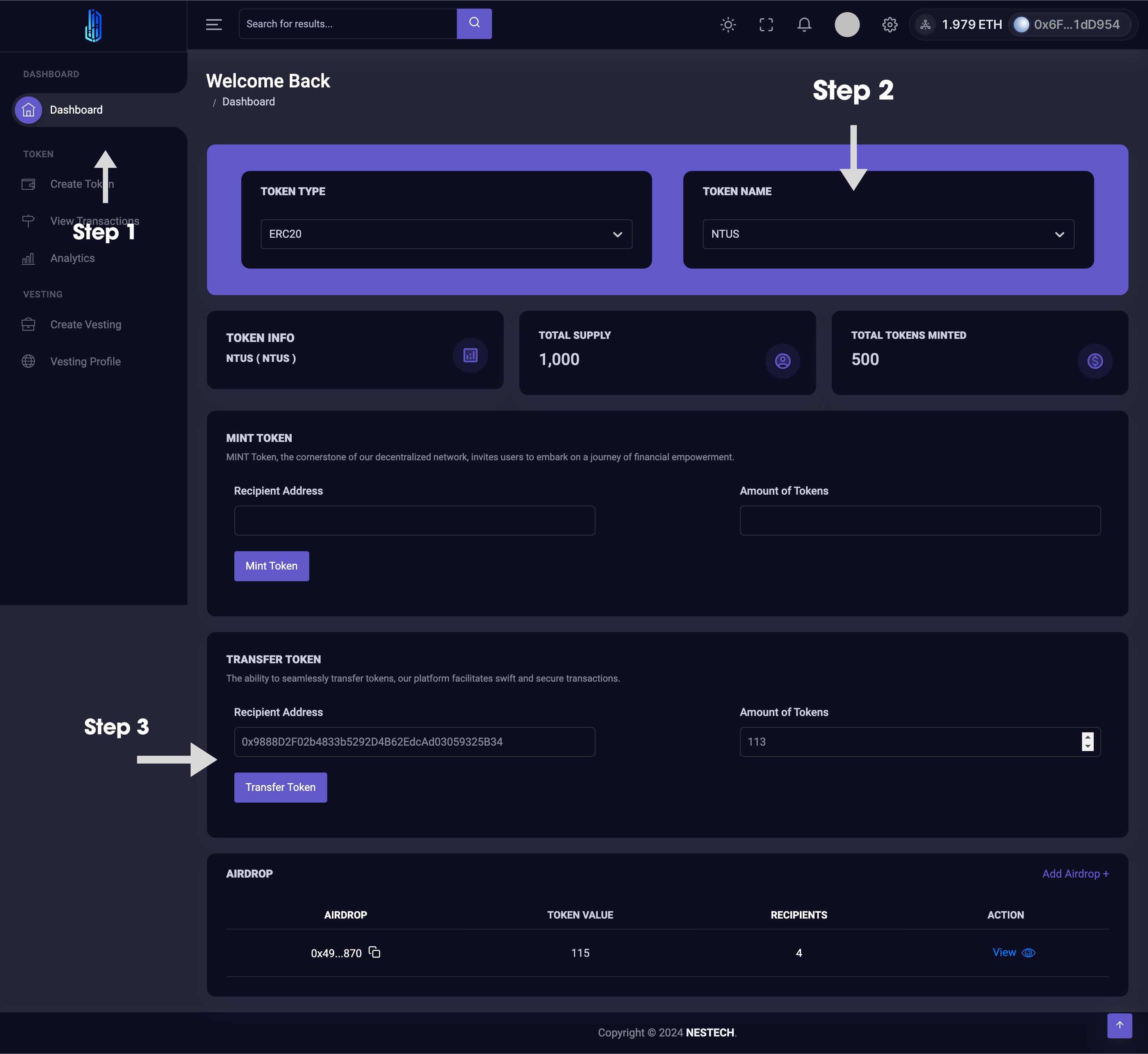Open the notifications bell
Viewport: 1148px width, 1054px height.
pyautogui.click(x=804, y=25)
